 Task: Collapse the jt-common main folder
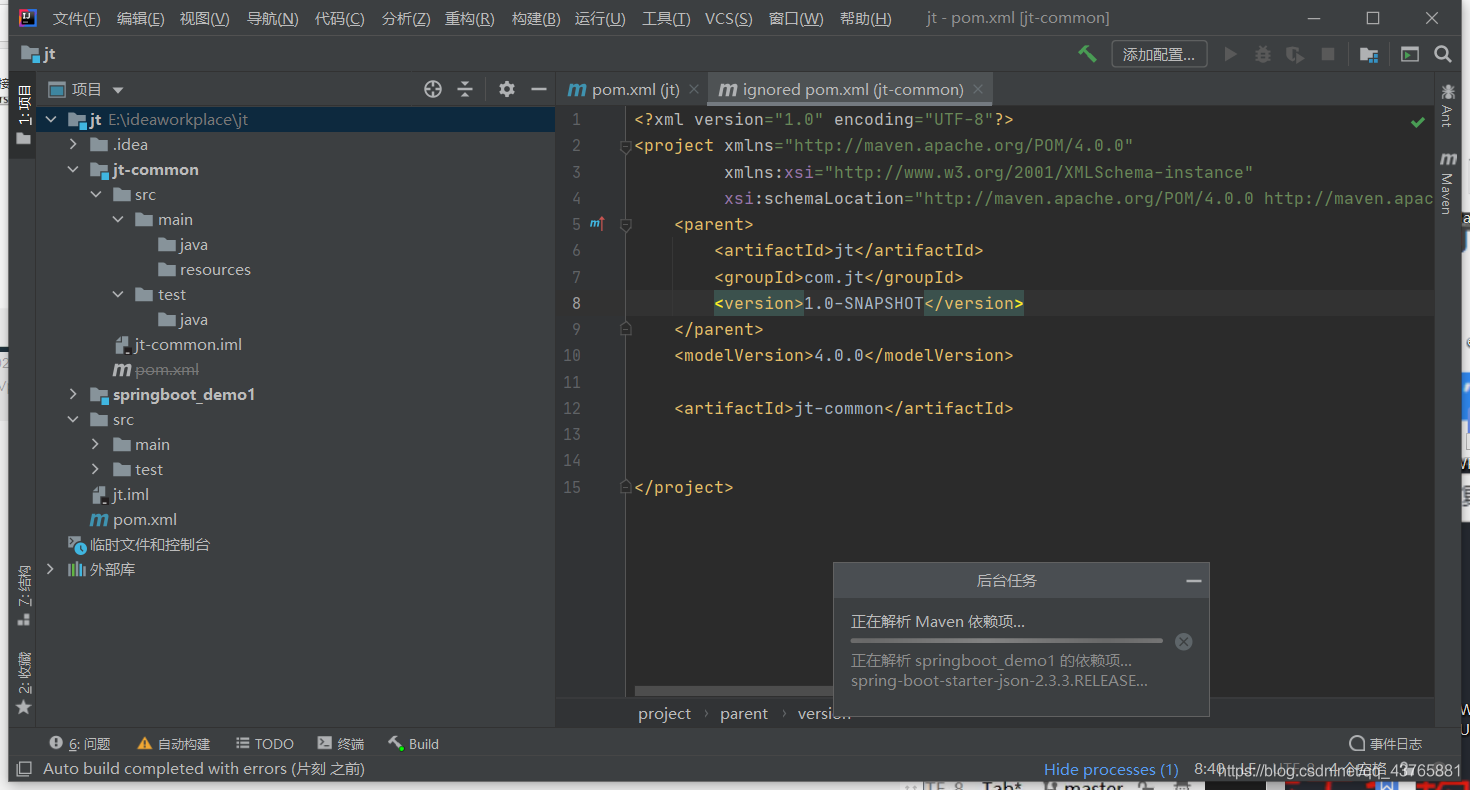click(x=118, y=220)
